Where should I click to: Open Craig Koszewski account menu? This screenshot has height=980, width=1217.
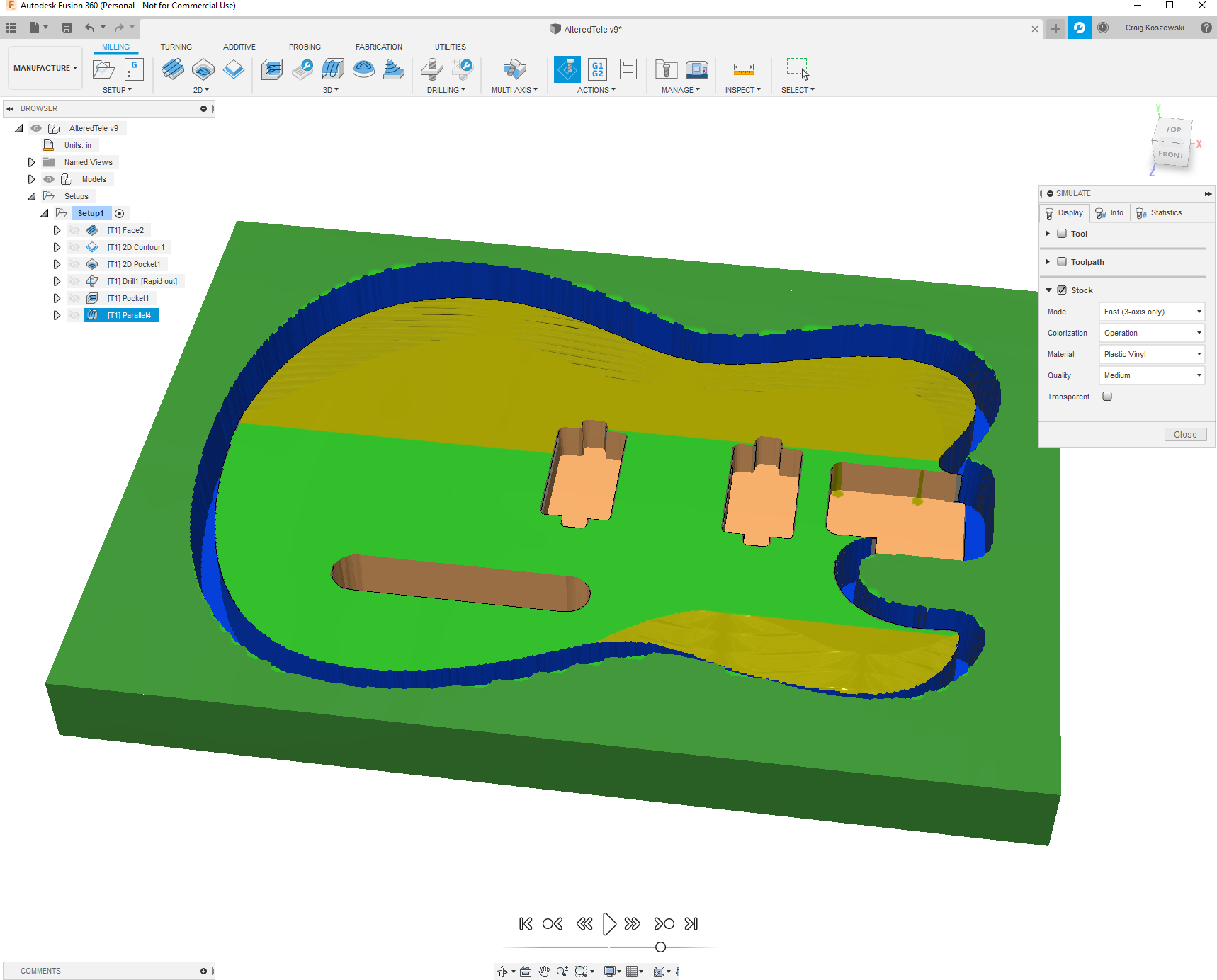pyautogui.click(x=1155, y=28)
